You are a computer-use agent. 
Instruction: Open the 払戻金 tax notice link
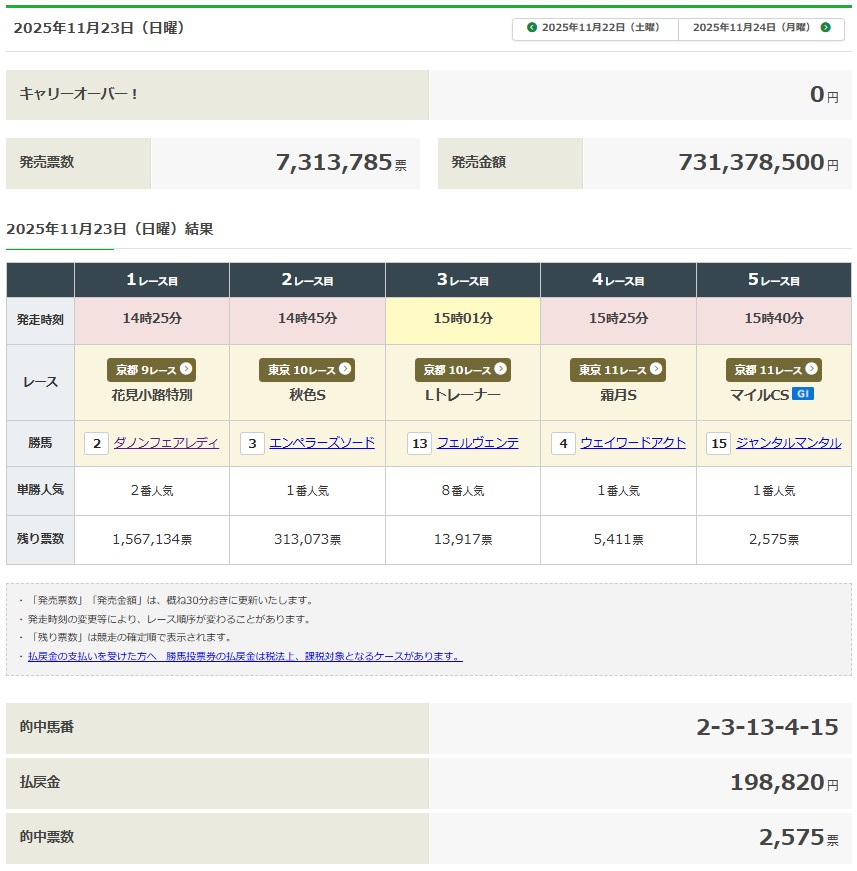tap(245, 656)
